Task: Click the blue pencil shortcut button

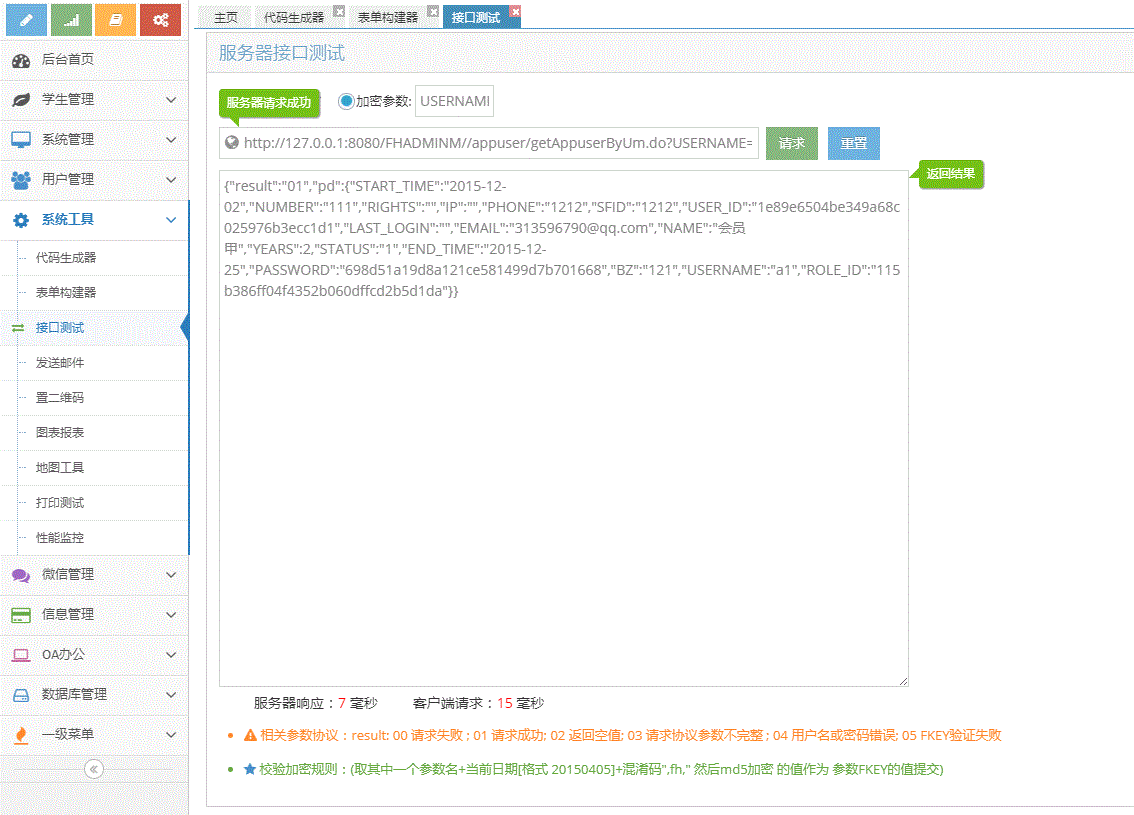Action: (26, 20)
